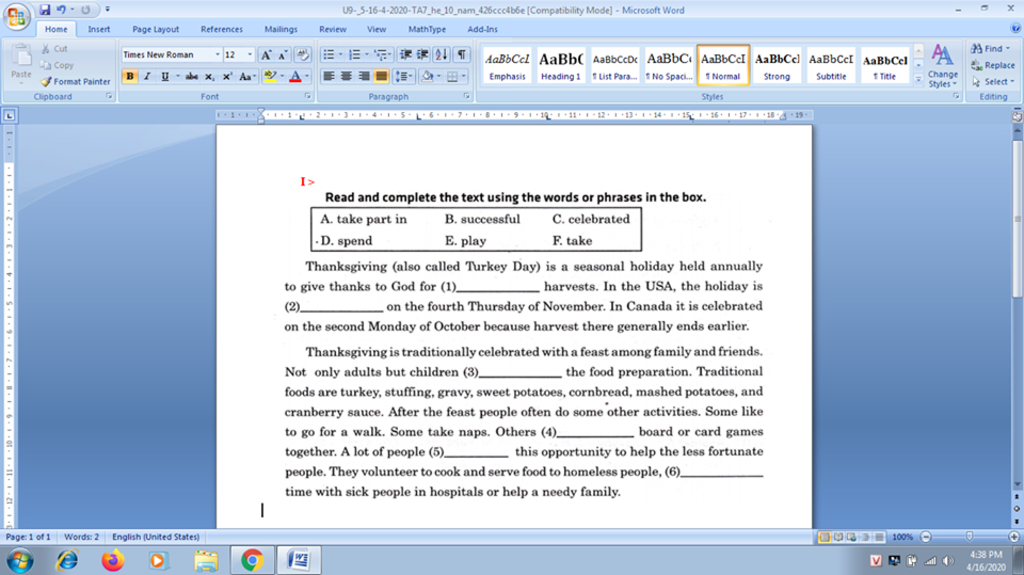Click the tab selector at ruler corner
This screenshot has height=575, width=1024.
click(9, 116)
